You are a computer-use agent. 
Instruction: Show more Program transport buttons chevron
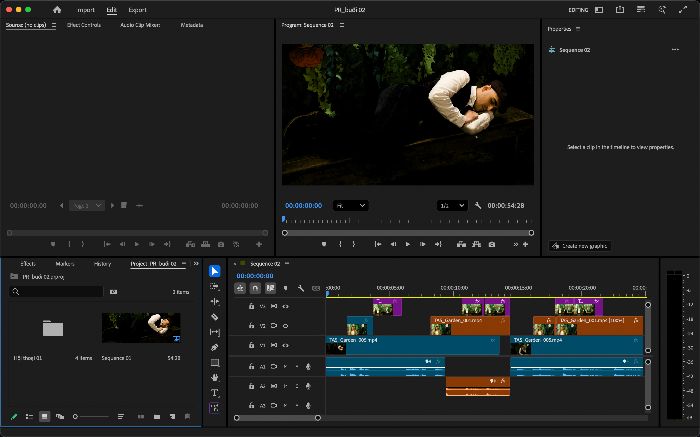[x=516, y=244]
